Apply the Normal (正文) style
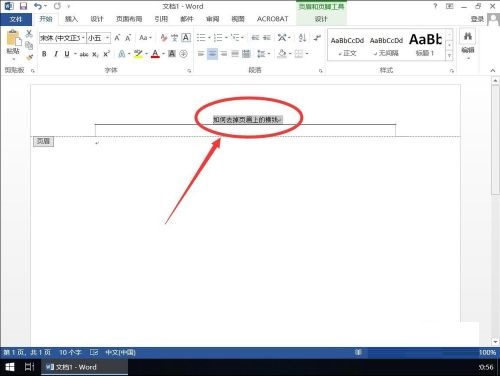This screenshot has height=376, width=500. coord(347,46)
